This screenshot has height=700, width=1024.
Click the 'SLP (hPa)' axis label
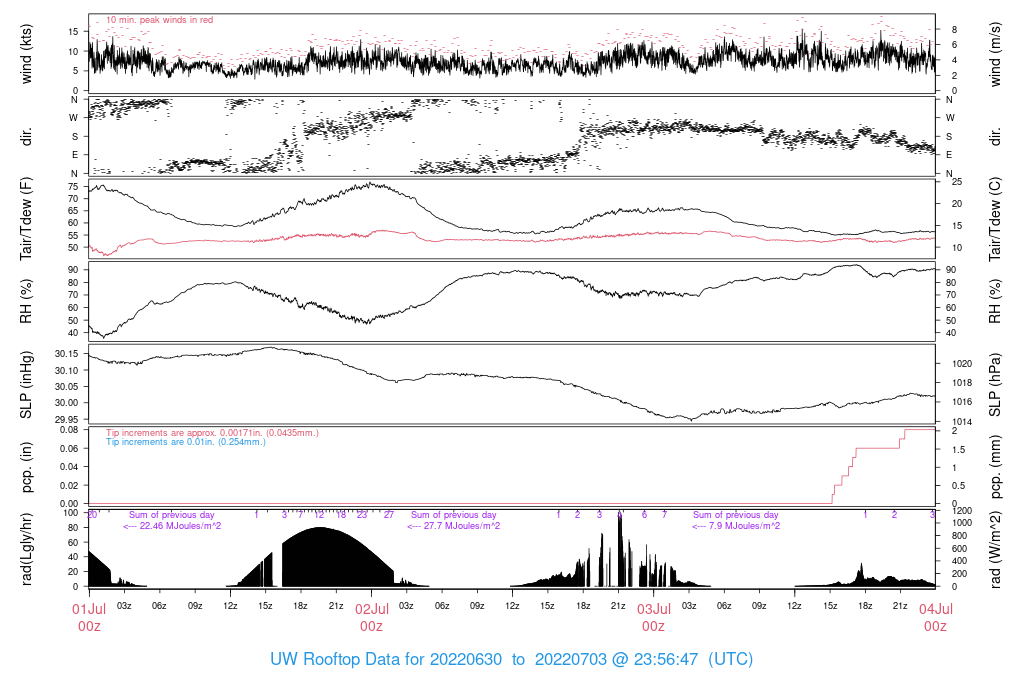click(995, 385)
